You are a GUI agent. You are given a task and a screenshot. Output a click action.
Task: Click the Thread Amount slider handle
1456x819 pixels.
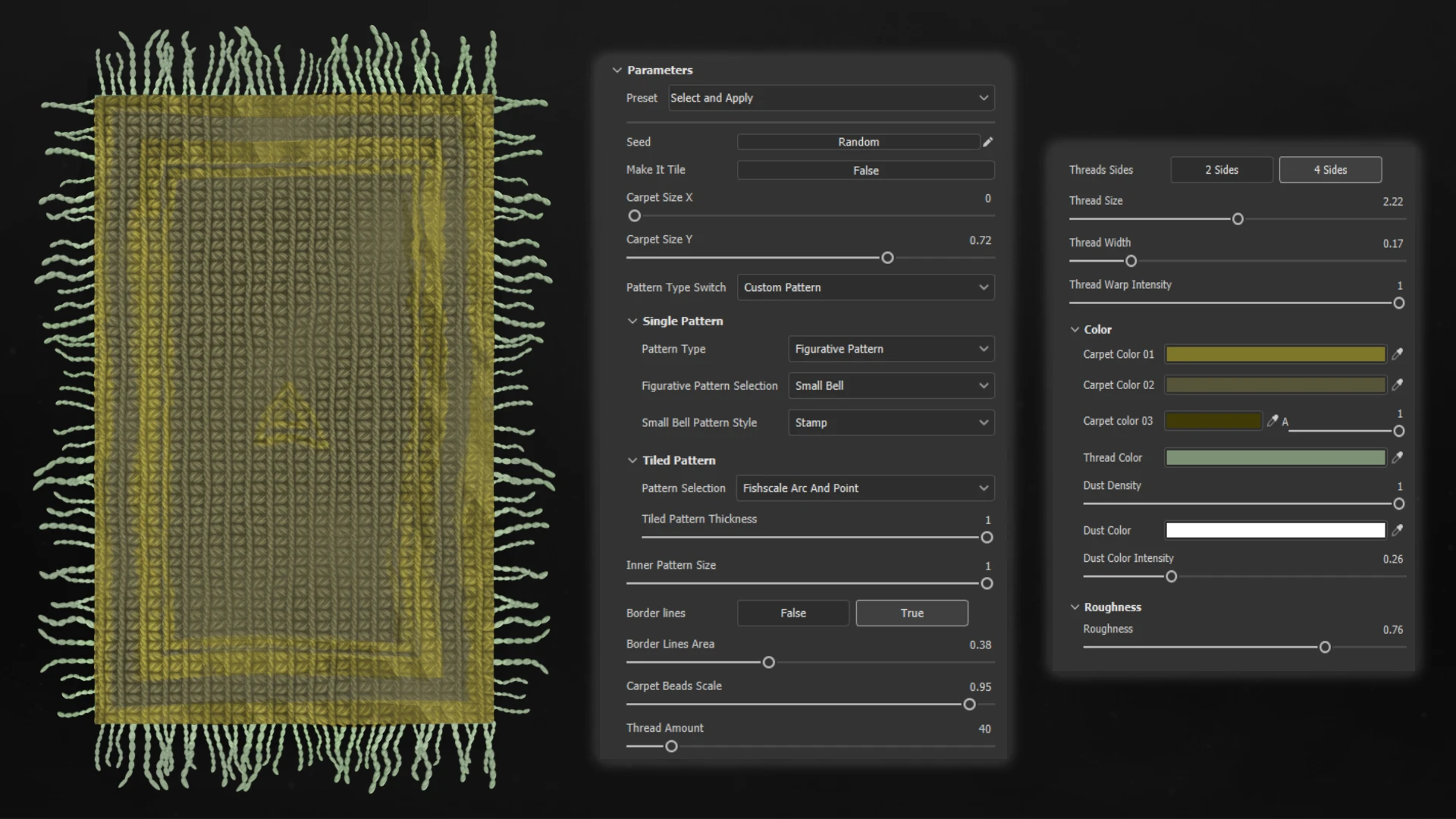coord(671,747)
